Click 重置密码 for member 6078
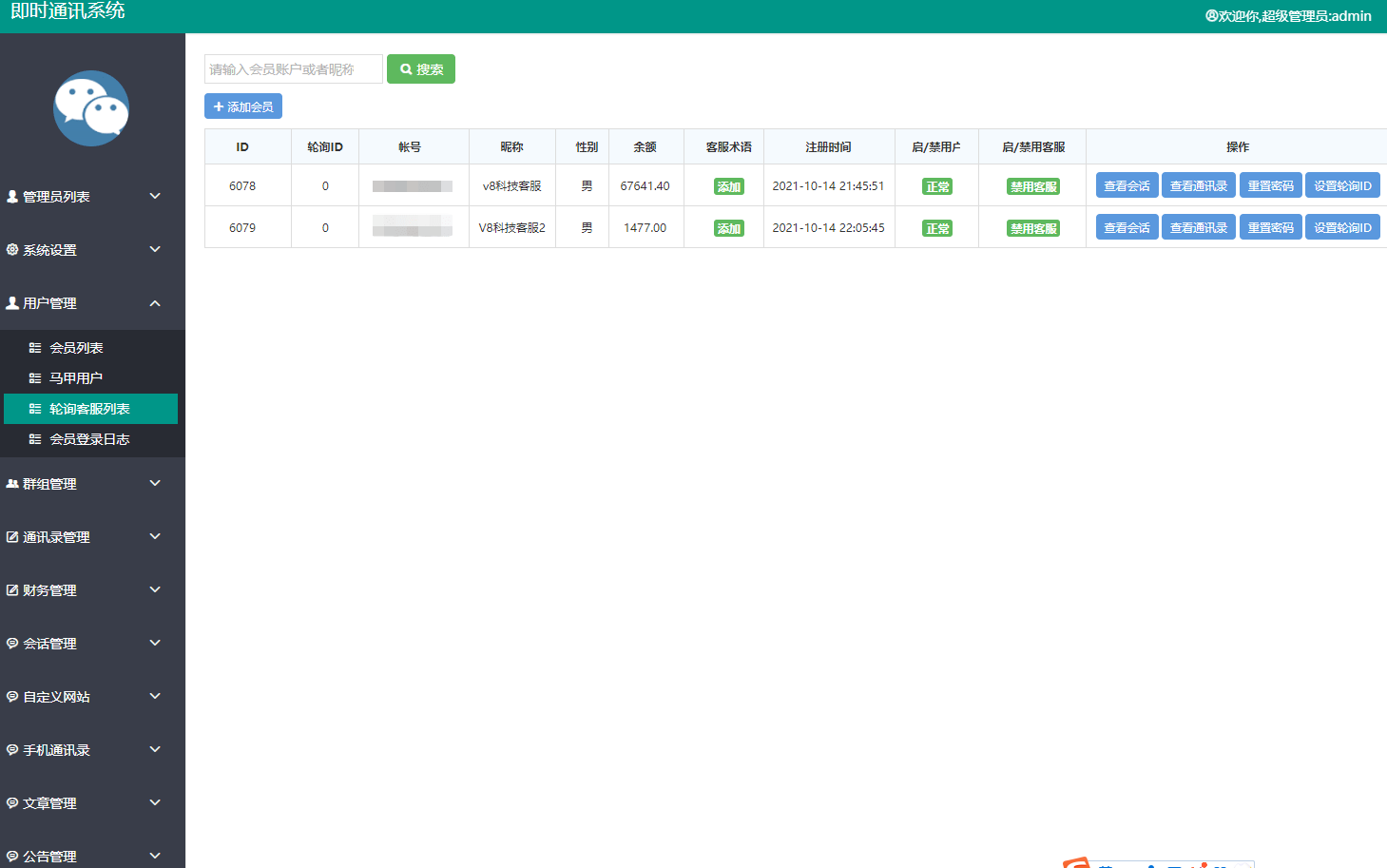This screenshot has width=1387, height=868. [1271, 185]
